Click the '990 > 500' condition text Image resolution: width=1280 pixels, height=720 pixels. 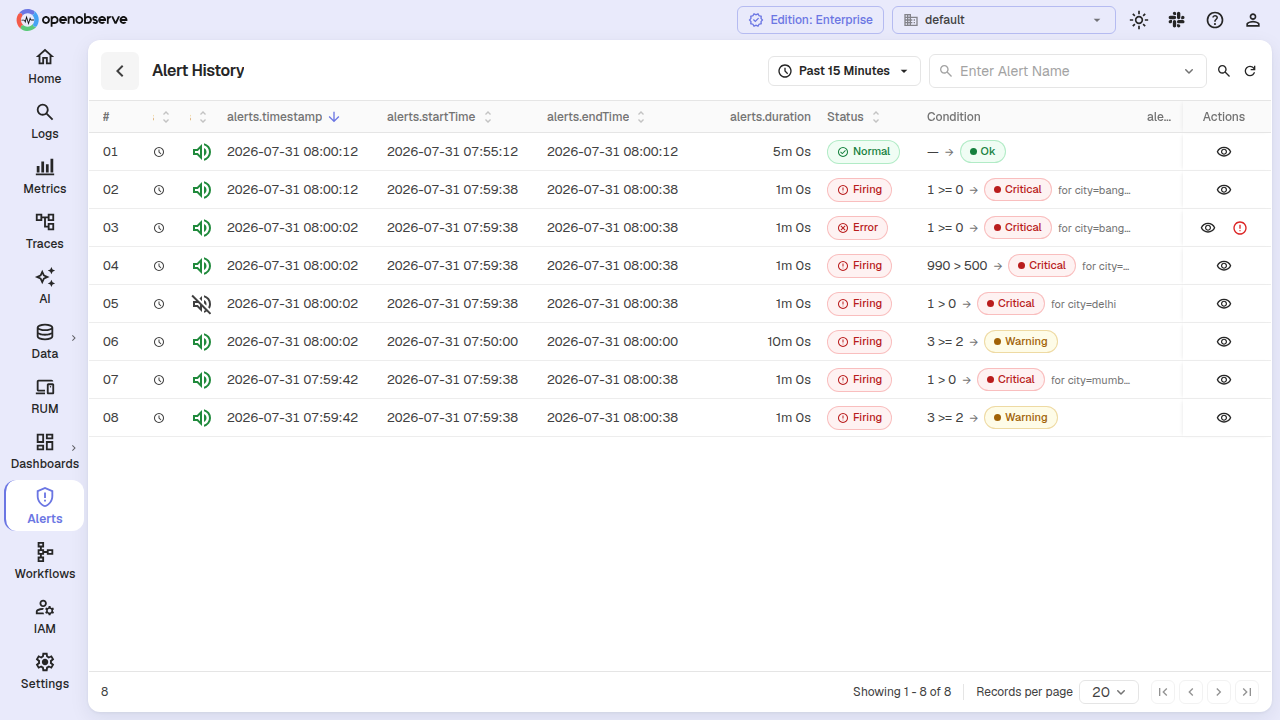pos(957,266)
